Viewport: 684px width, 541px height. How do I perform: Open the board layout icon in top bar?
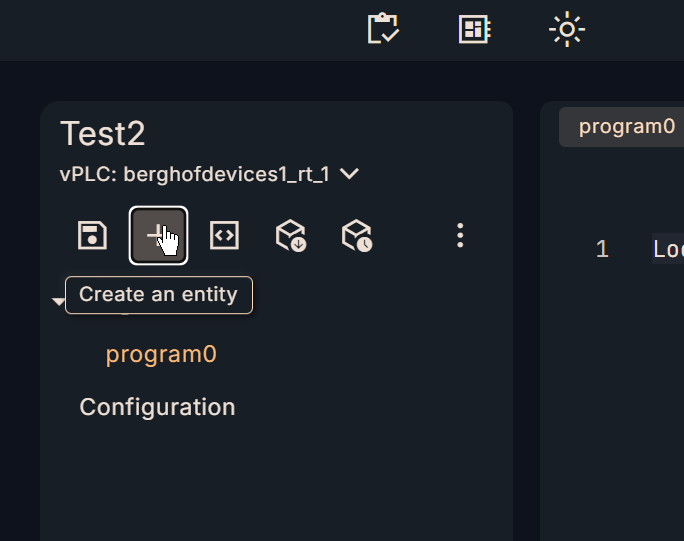click(x=475, y=29)
